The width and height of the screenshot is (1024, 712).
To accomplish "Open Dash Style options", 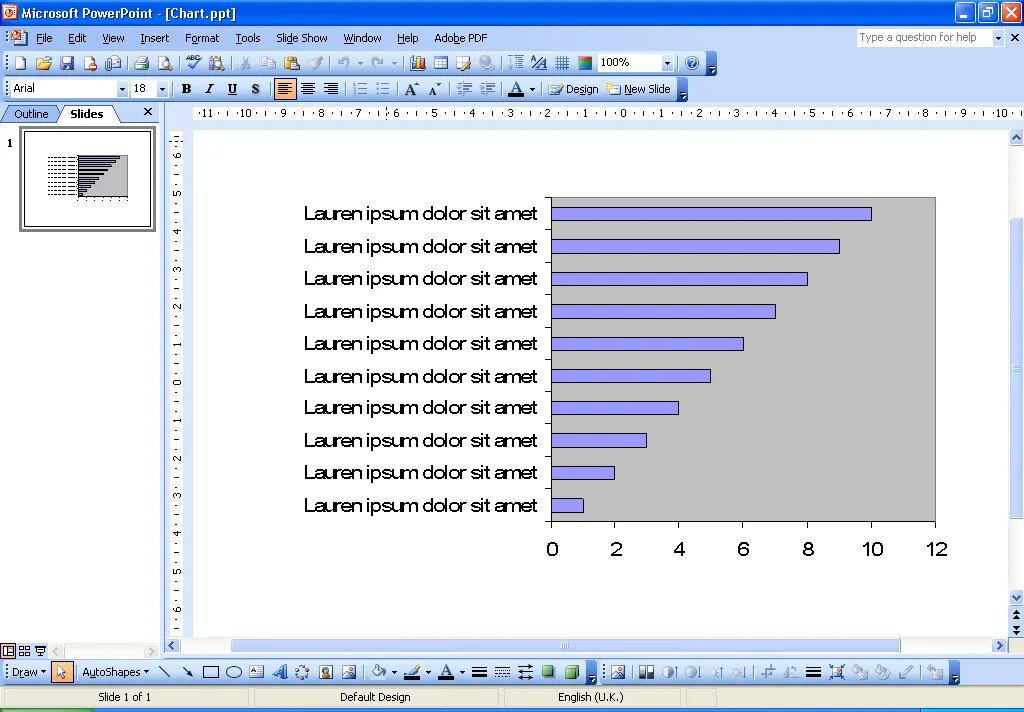I will (x=502, y=672).
